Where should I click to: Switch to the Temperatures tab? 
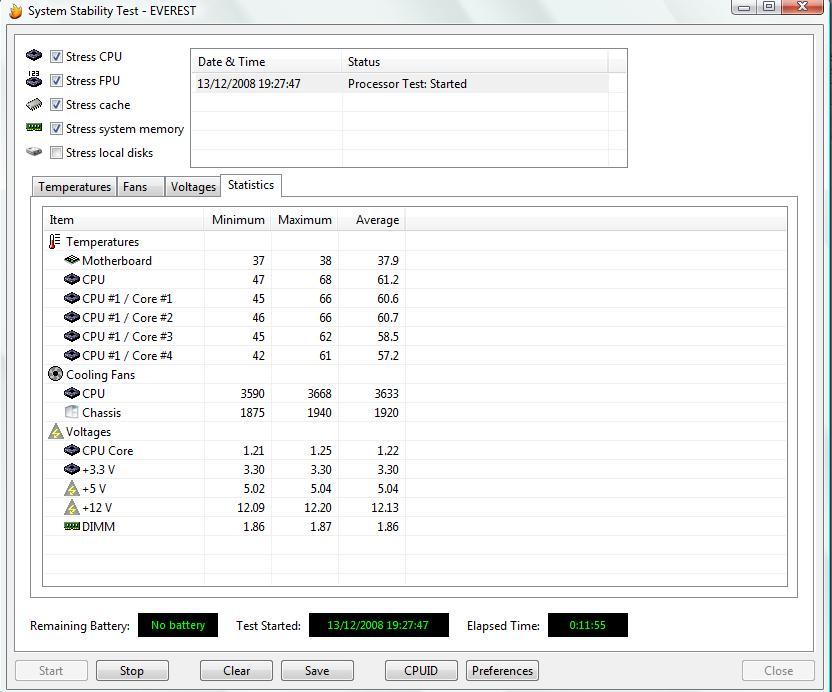(x=74, y=187)
